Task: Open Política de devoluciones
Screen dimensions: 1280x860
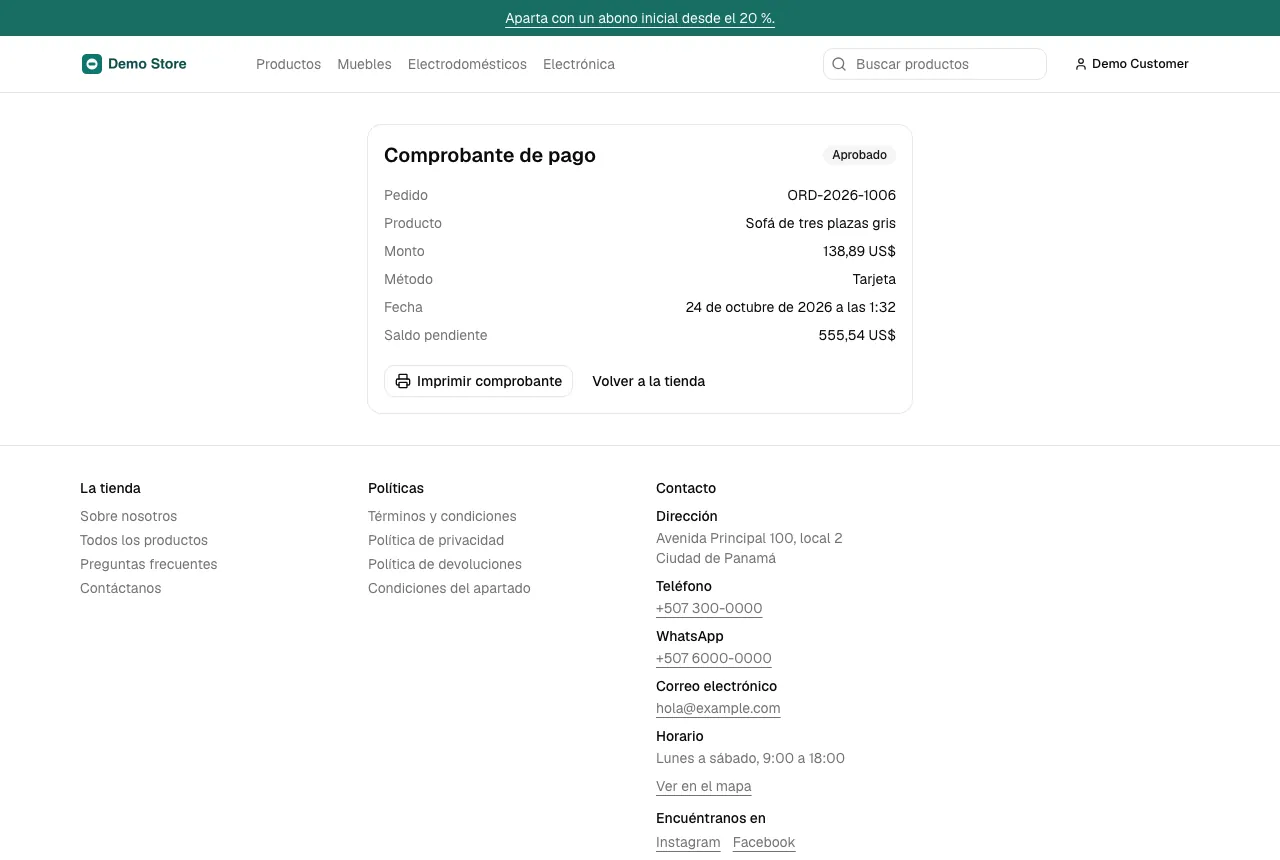Action: [x=445, y=564]
